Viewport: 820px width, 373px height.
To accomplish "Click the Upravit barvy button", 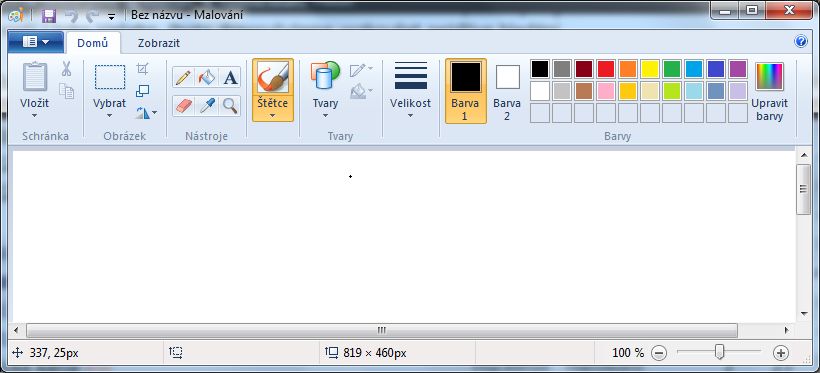I will (769, 91).
